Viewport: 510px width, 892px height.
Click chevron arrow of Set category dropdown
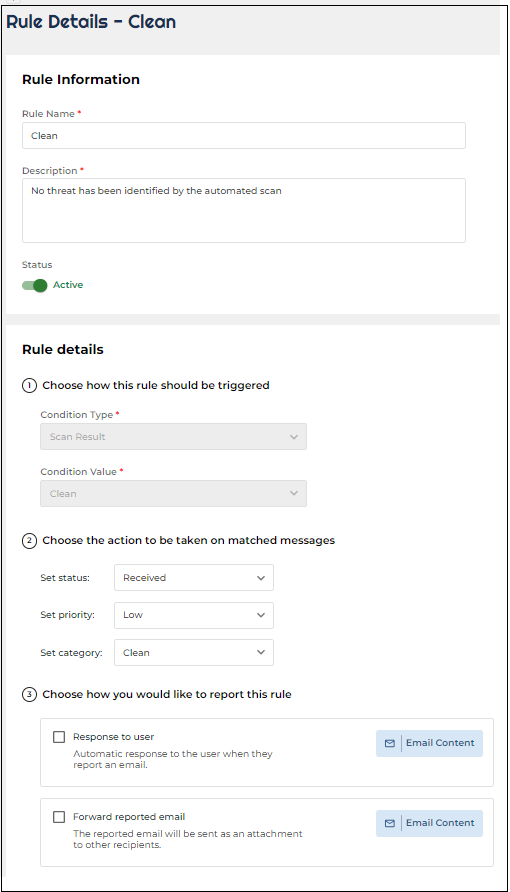[261, 653]
